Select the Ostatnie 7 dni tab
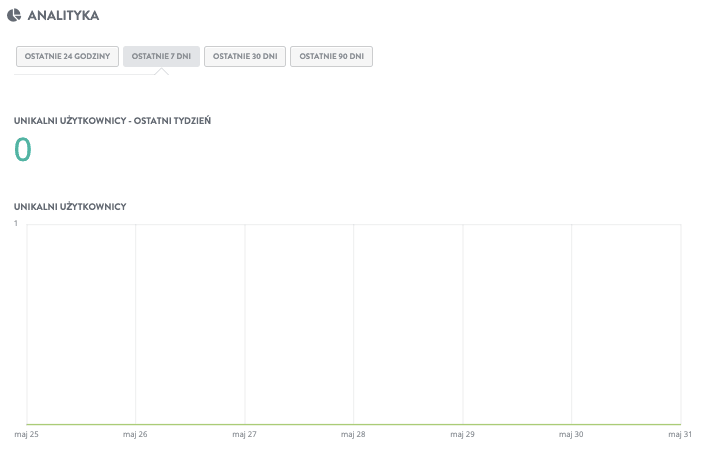The image size is (701, 449). (x=161, y=56)
